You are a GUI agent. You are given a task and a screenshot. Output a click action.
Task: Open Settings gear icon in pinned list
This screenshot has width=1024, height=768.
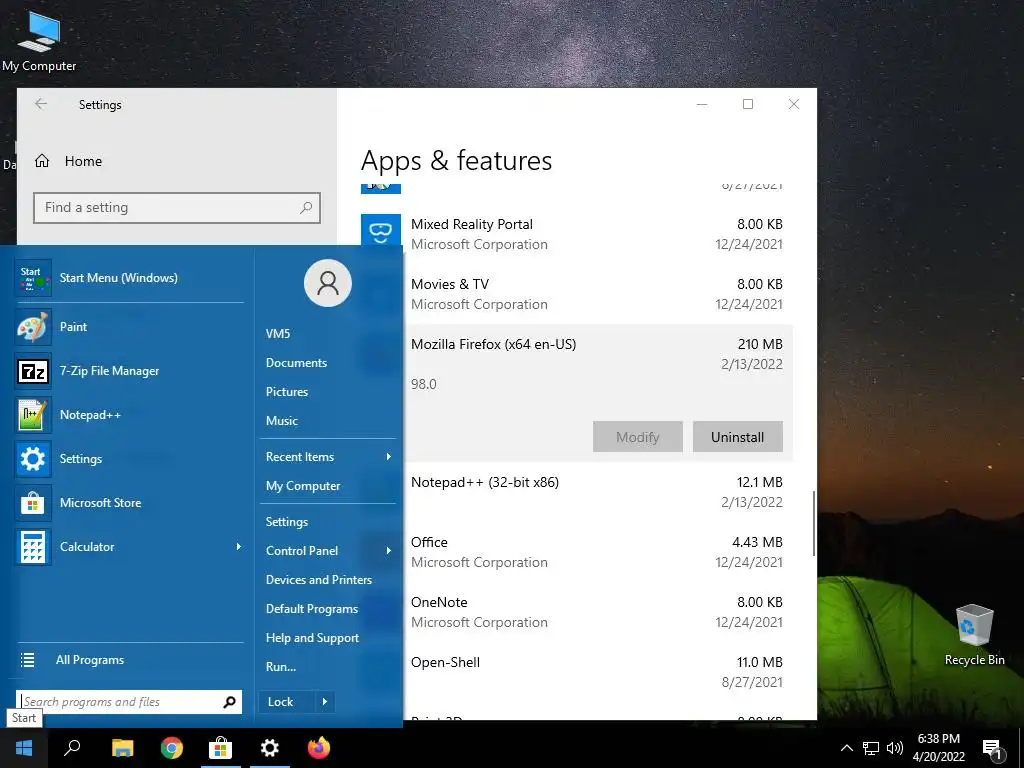(33, 458)
